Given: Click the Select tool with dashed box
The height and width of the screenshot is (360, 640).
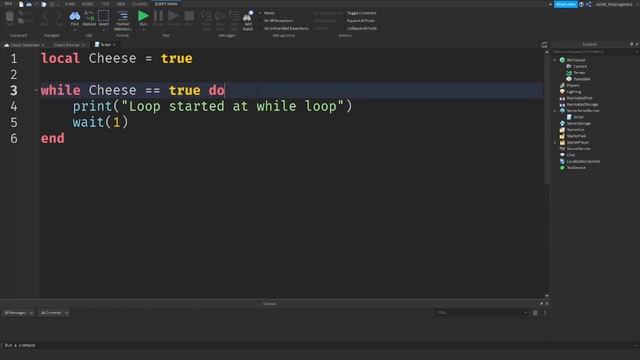Looking at the screenshot, I should point(104,18).
